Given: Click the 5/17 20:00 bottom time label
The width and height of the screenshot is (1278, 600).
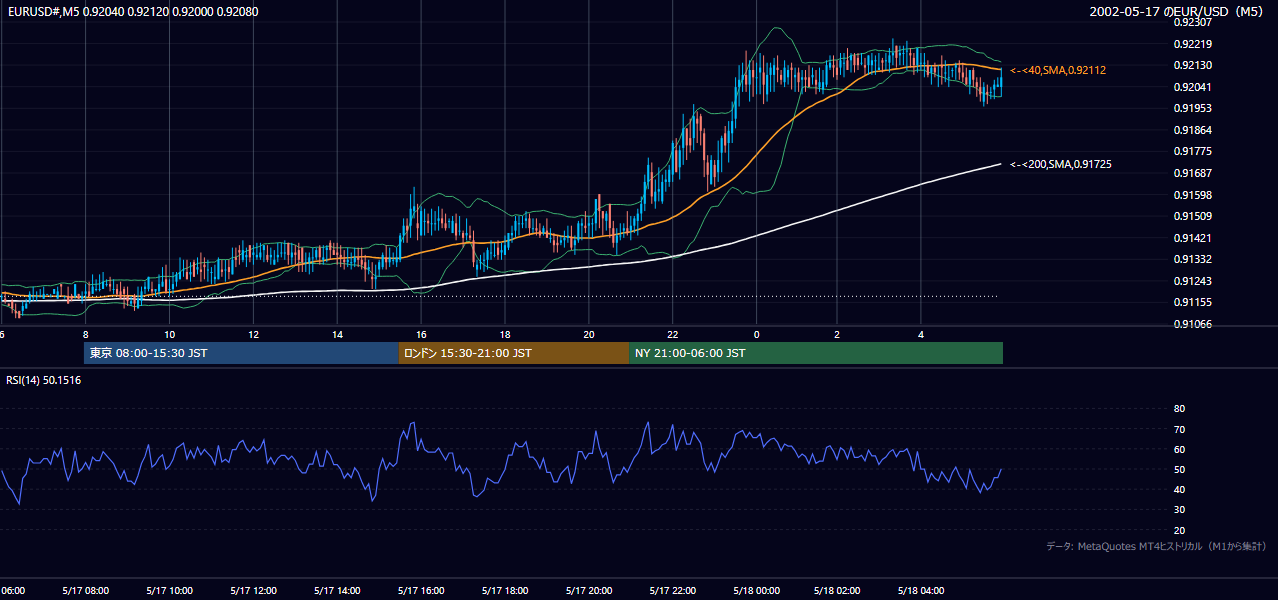Looking at the screenshot, I should point(589,590).
